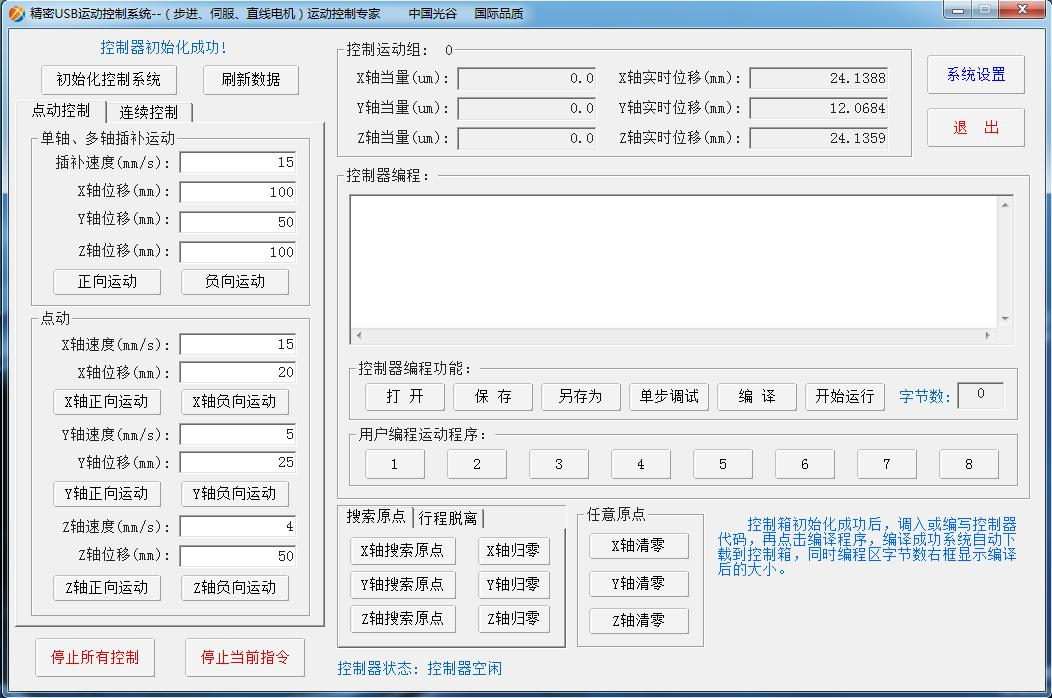Click the Y轴正向运动 button
This screenshot has height=698, width=1052.
point(107,494)
